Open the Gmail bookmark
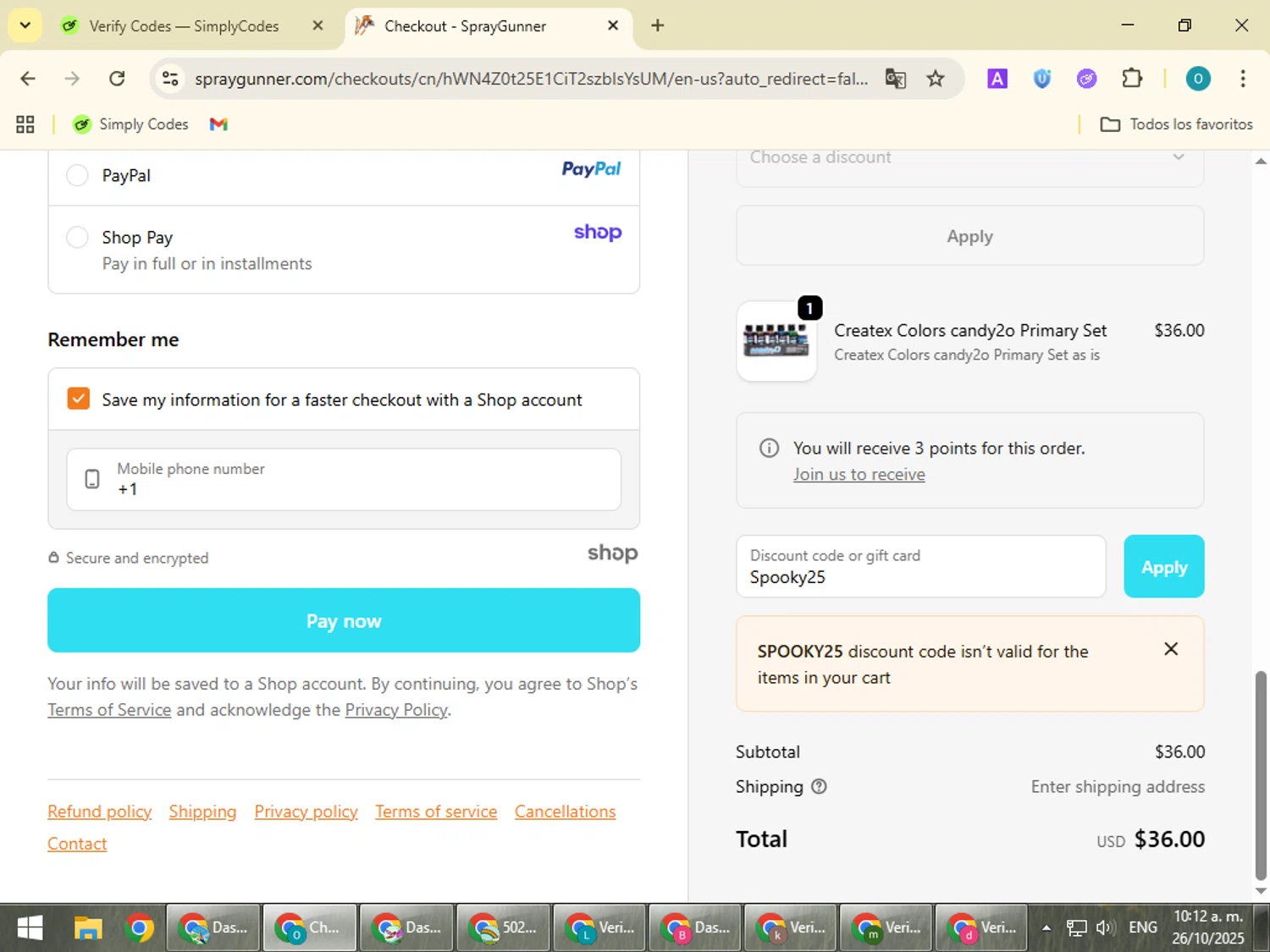 [x=218, y=124]
